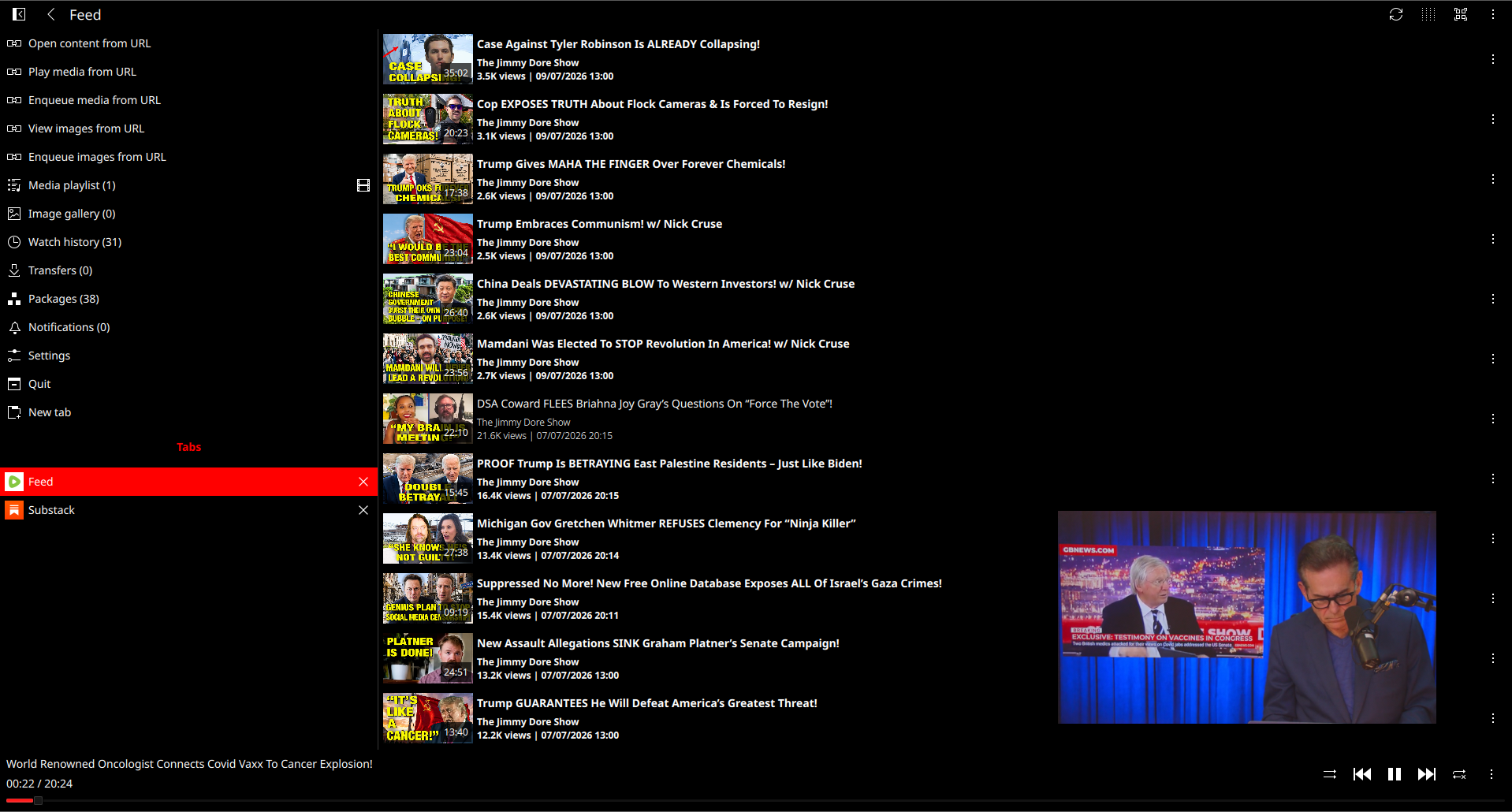Show Watch history (31)

[x=189, y=242]
